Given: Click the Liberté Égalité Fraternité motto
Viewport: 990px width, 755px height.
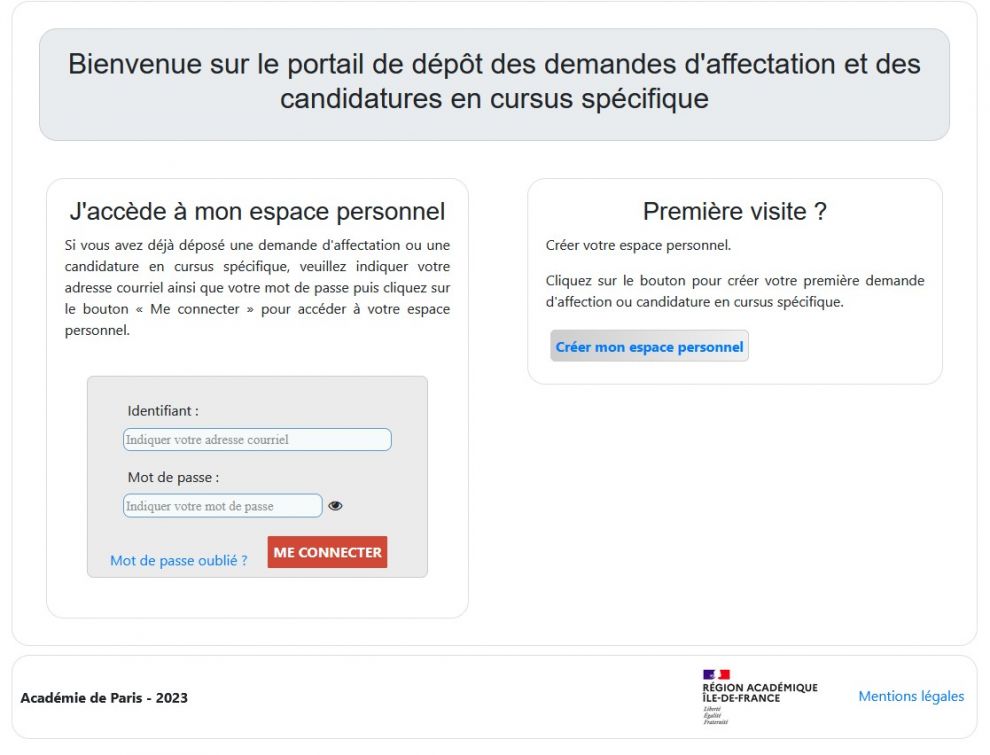Looking at the screenshot, I should coord(715,715).
